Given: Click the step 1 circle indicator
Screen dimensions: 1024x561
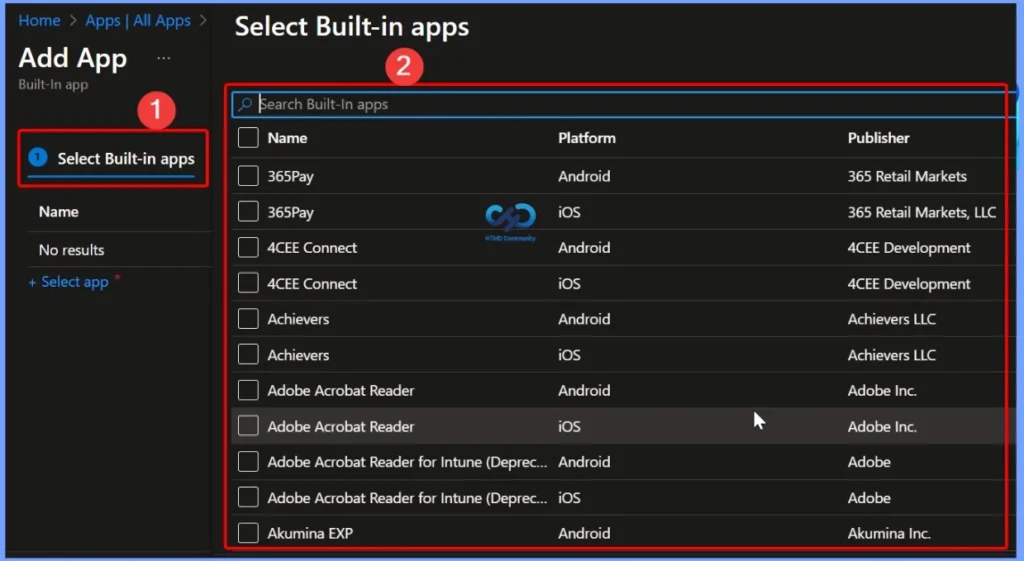Looking at the screenshot, I should pos(38,157).
